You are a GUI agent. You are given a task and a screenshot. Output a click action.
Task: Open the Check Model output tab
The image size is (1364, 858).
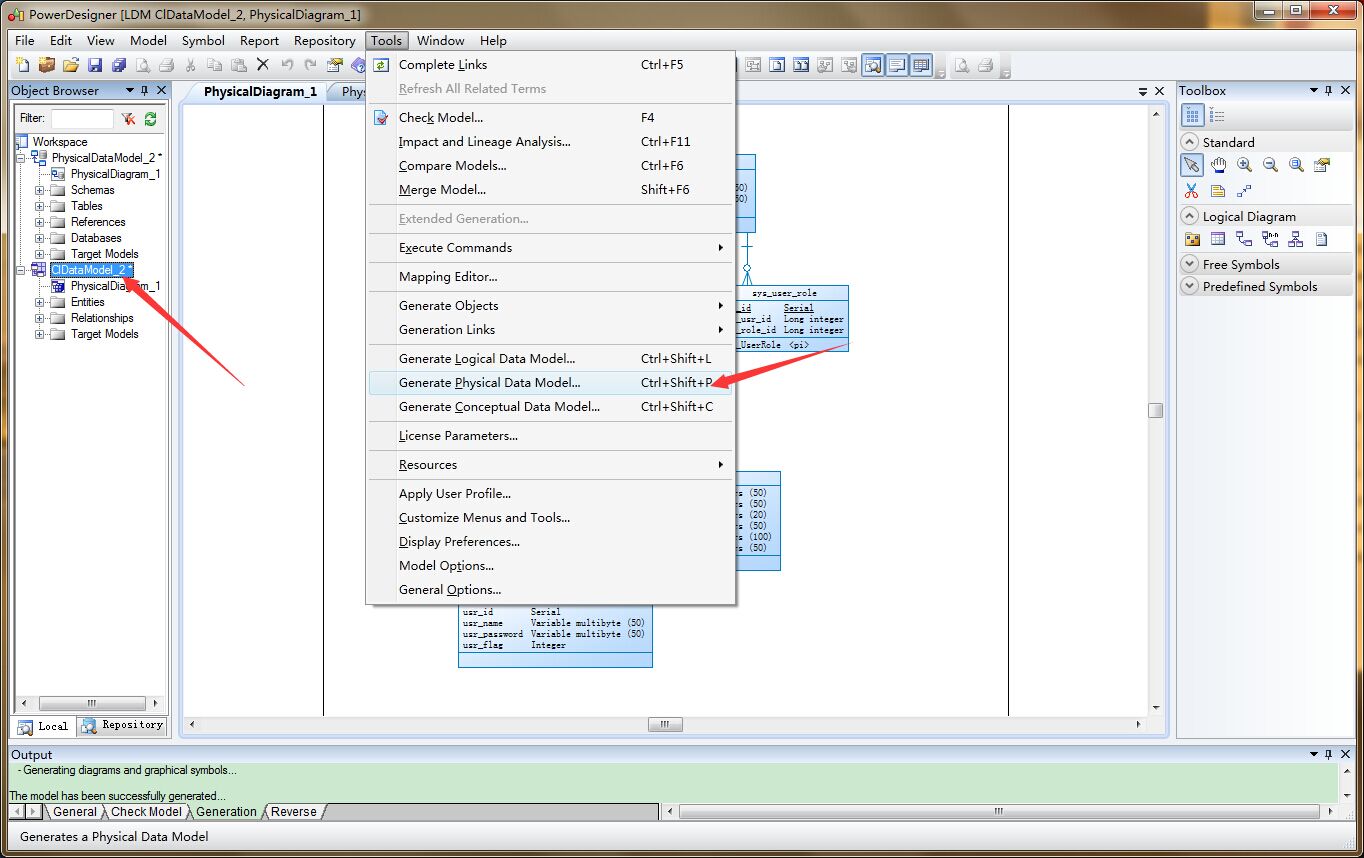tap(146, 812)
